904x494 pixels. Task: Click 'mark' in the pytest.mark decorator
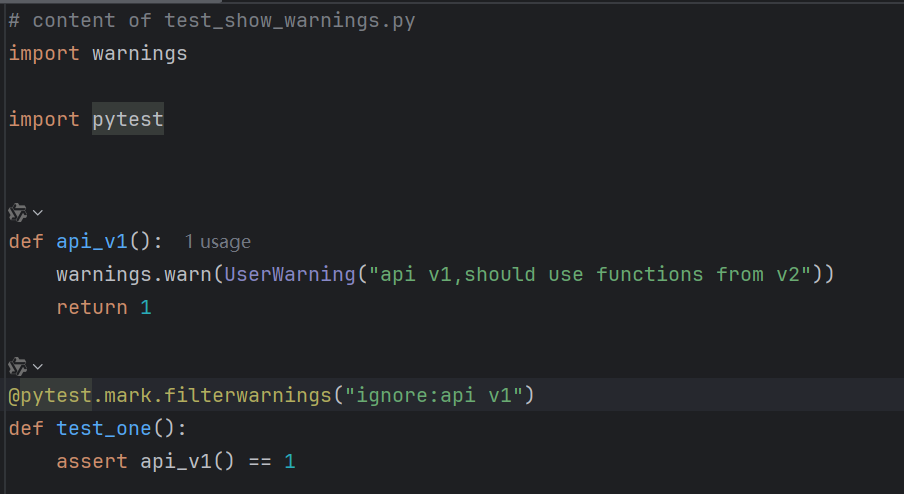click(127, 395)
